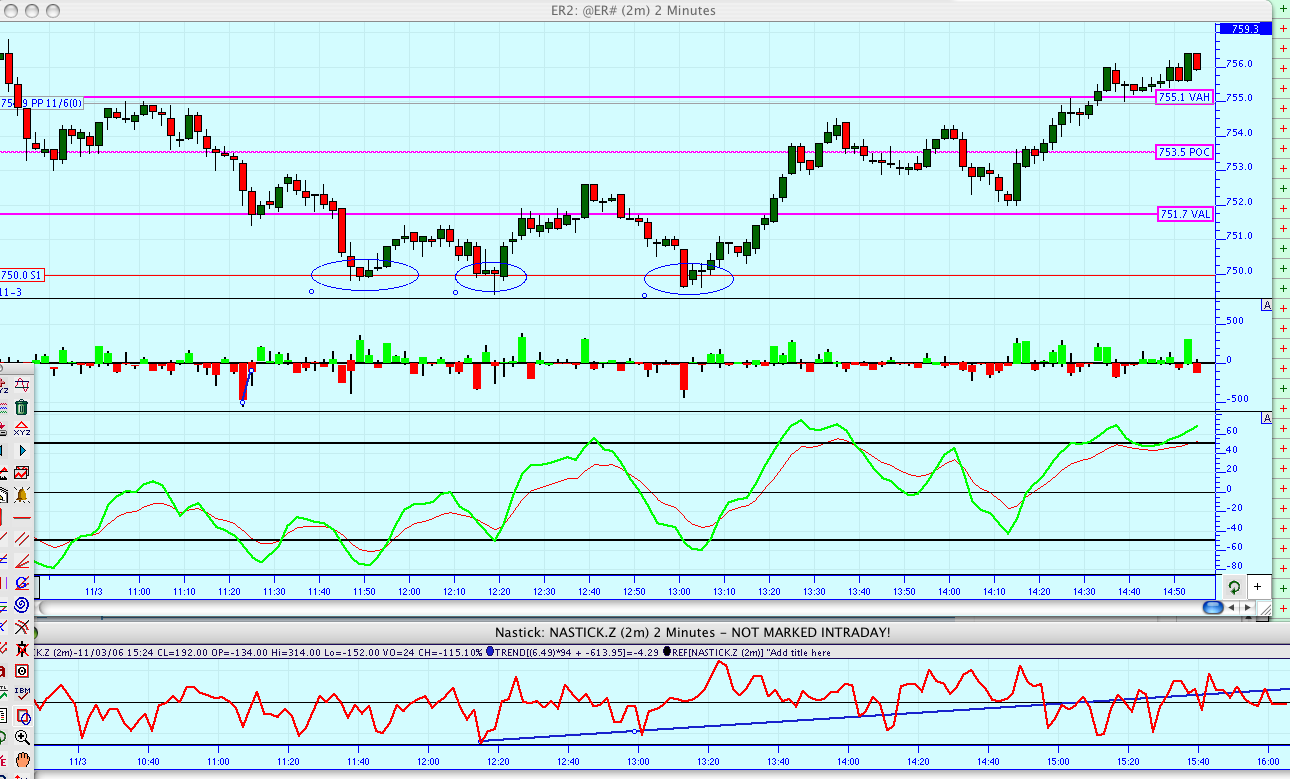
Task: Select the angled fan lines tool
Action: click(21, 560)
